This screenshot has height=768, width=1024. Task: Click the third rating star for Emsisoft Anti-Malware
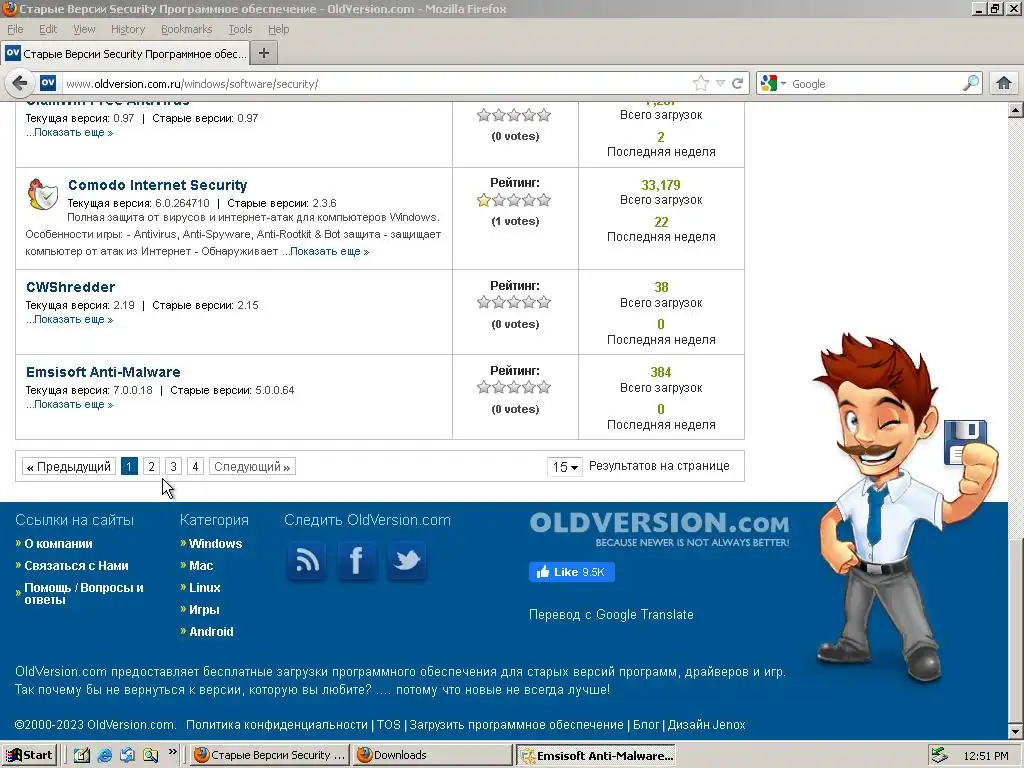pyautogui.click(x=514, y=387)
